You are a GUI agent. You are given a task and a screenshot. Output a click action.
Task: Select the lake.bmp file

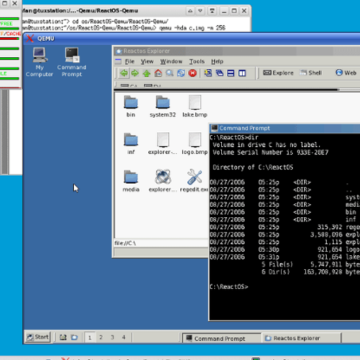click(x=195, y=106)
